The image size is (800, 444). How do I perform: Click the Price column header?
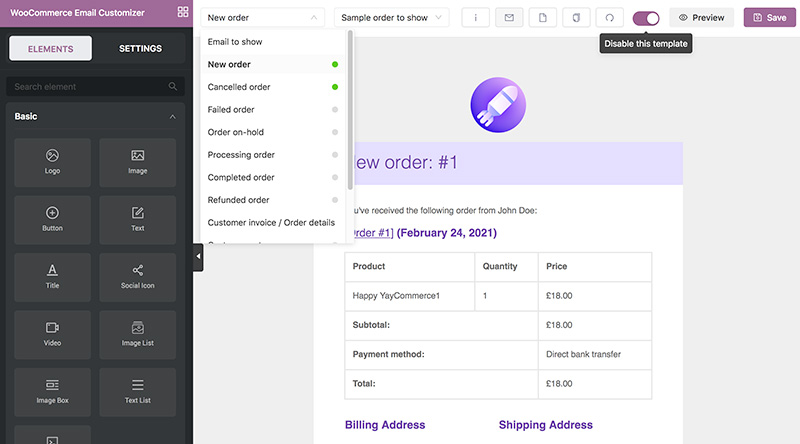[x=595, y=266]
